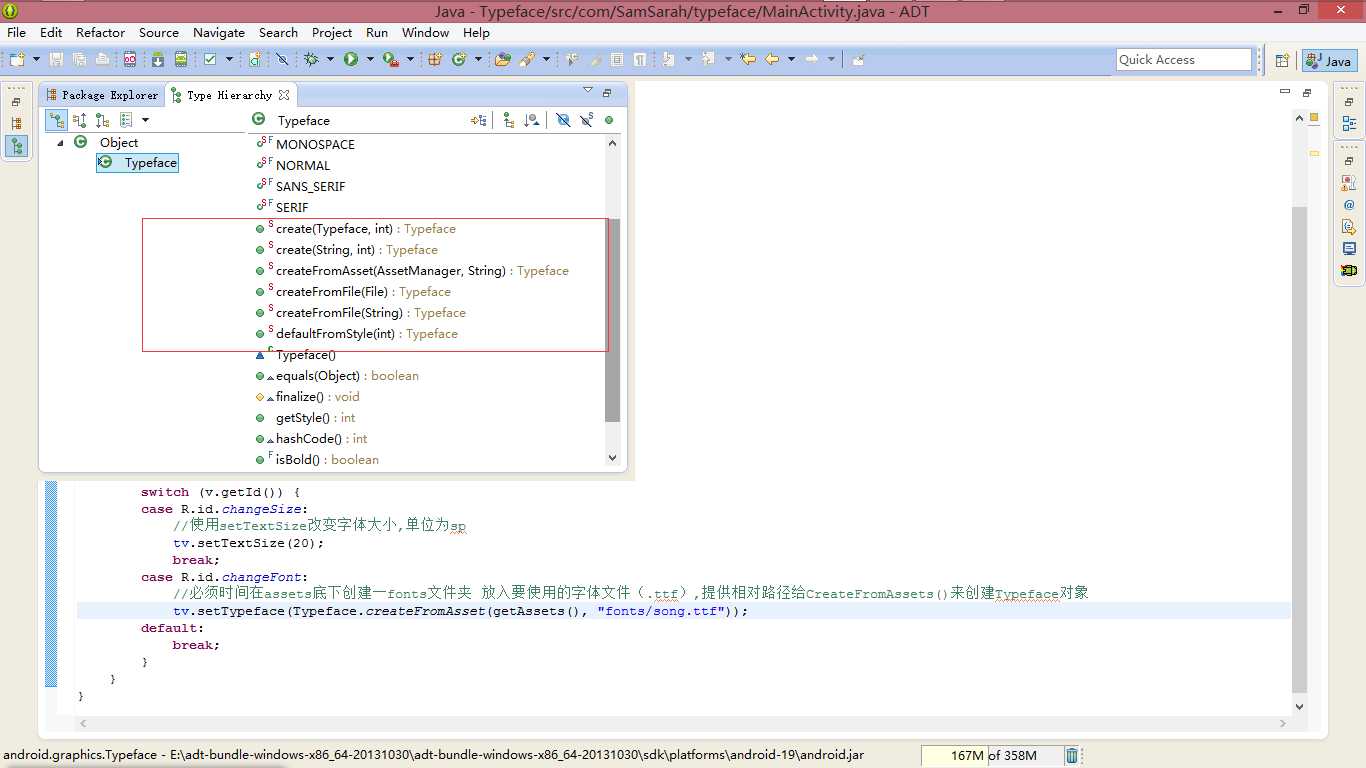Open the Navigate menu
This screenshot has height=768, width=1366.
click(219, 33)
